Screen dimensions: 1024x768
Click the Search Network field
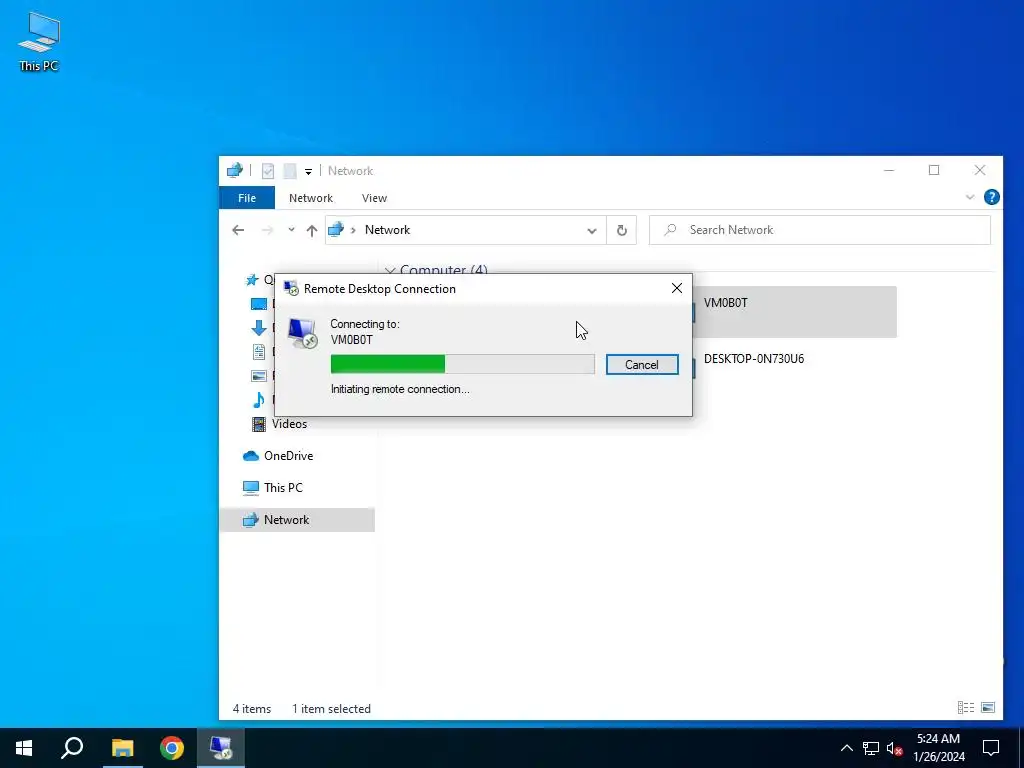[x=820, y=230]
